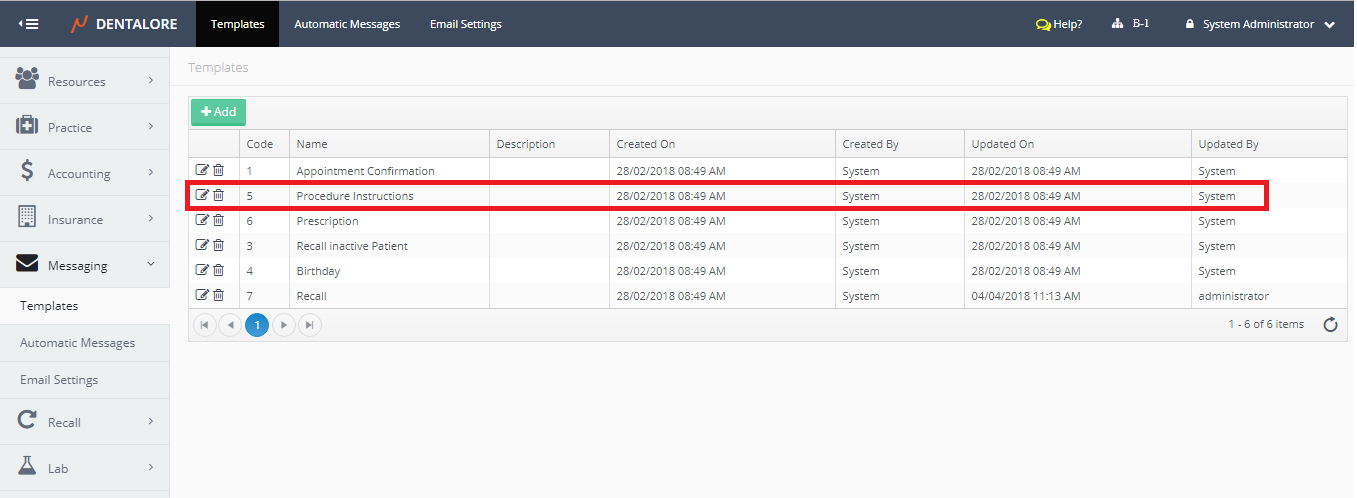The height and width of the screenshot is (498, 1357).
Task: Open System Administrator user dropdown
Action: tap(1260, 24)
